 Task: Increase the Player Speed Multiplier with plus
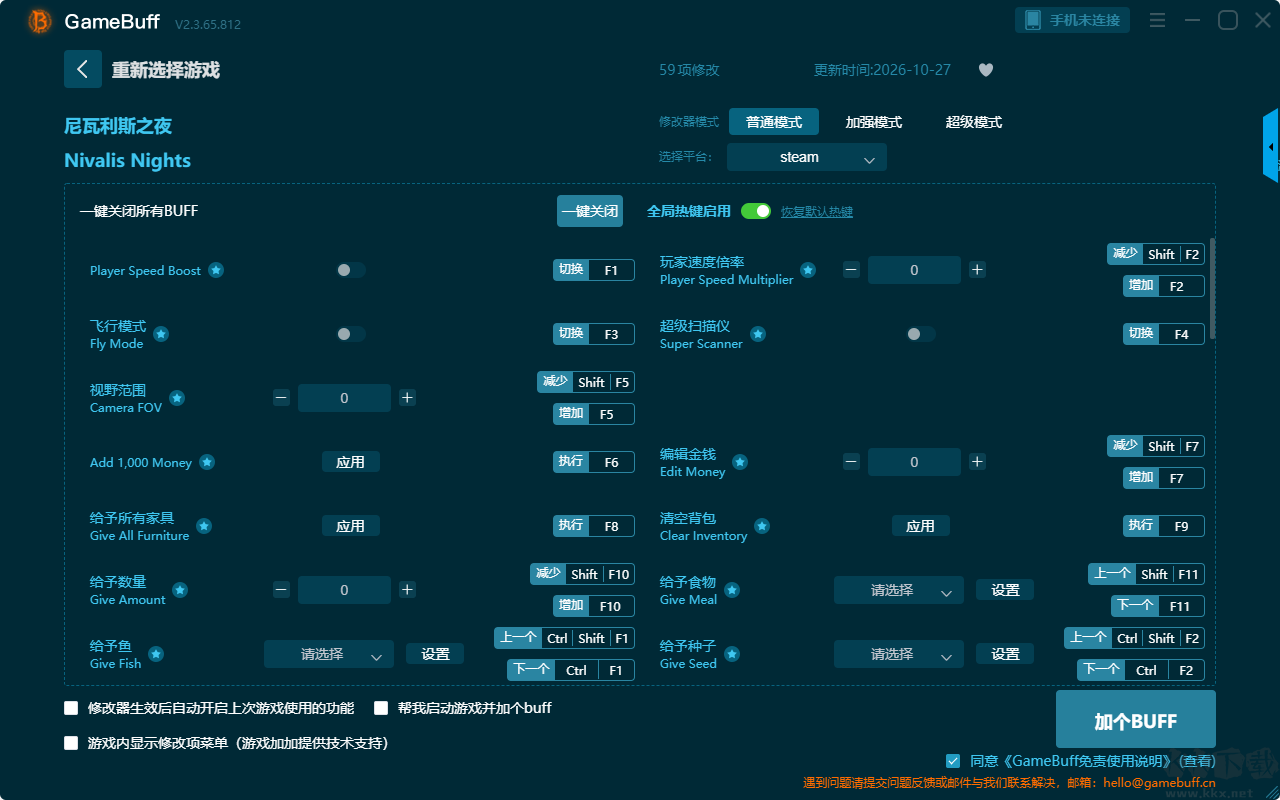(x=978, y=269)
